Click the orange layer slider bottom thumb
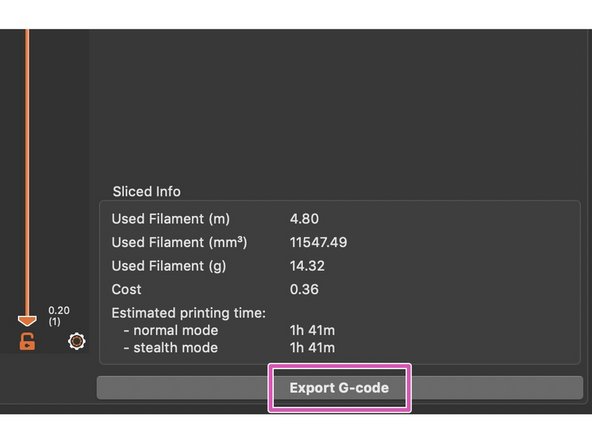Screen dimensions: 592x444 coord(27,321)
